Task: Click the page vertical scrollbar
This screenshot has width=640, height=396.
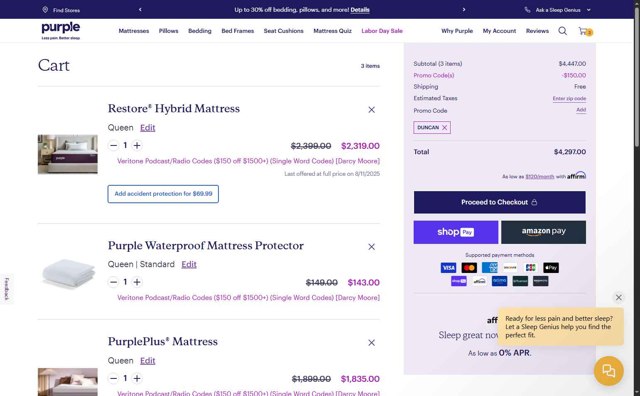Action: coord(637,78)
